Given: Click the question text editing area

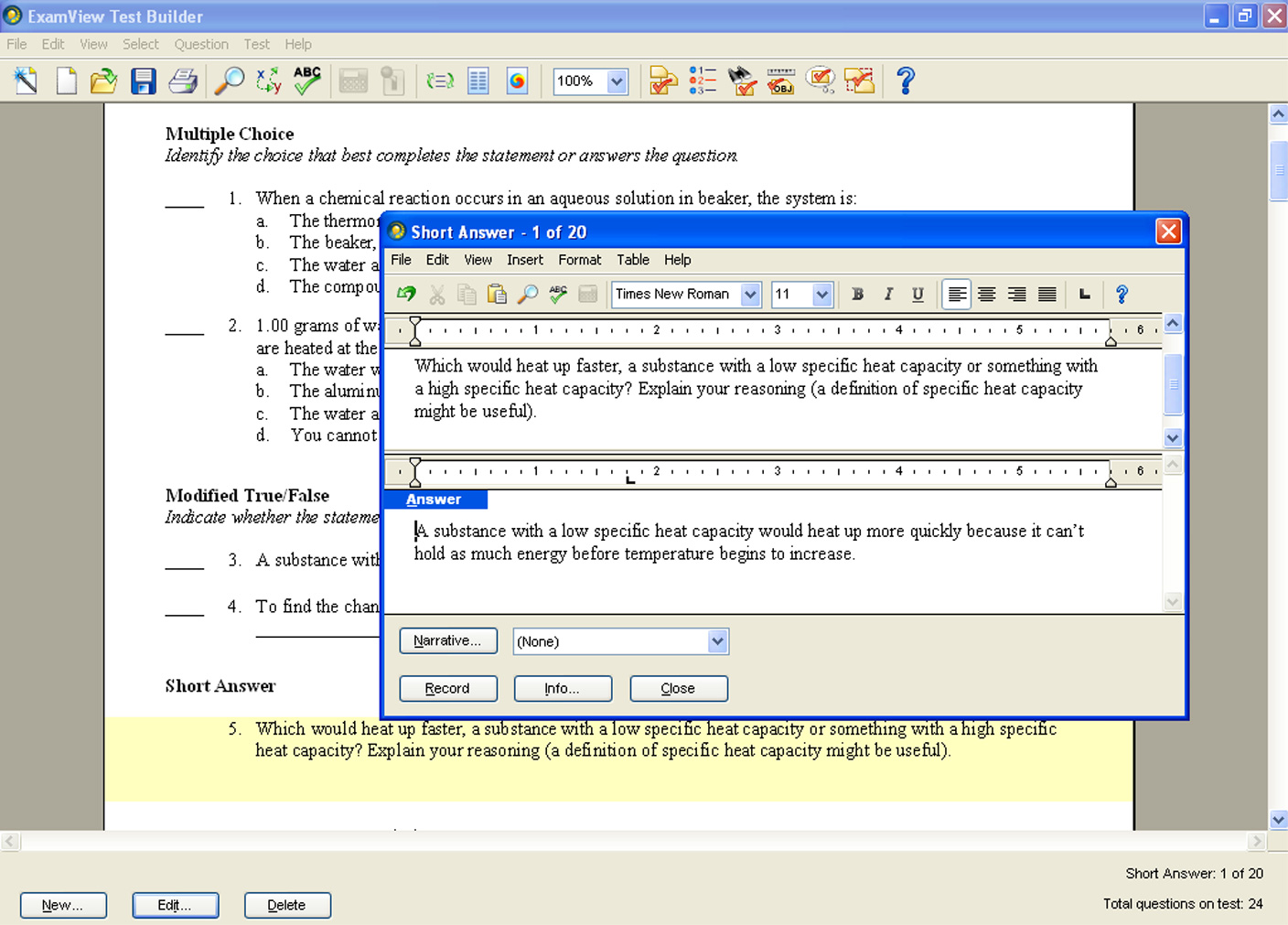Looking at the screenshot, I should click(773, 399).
